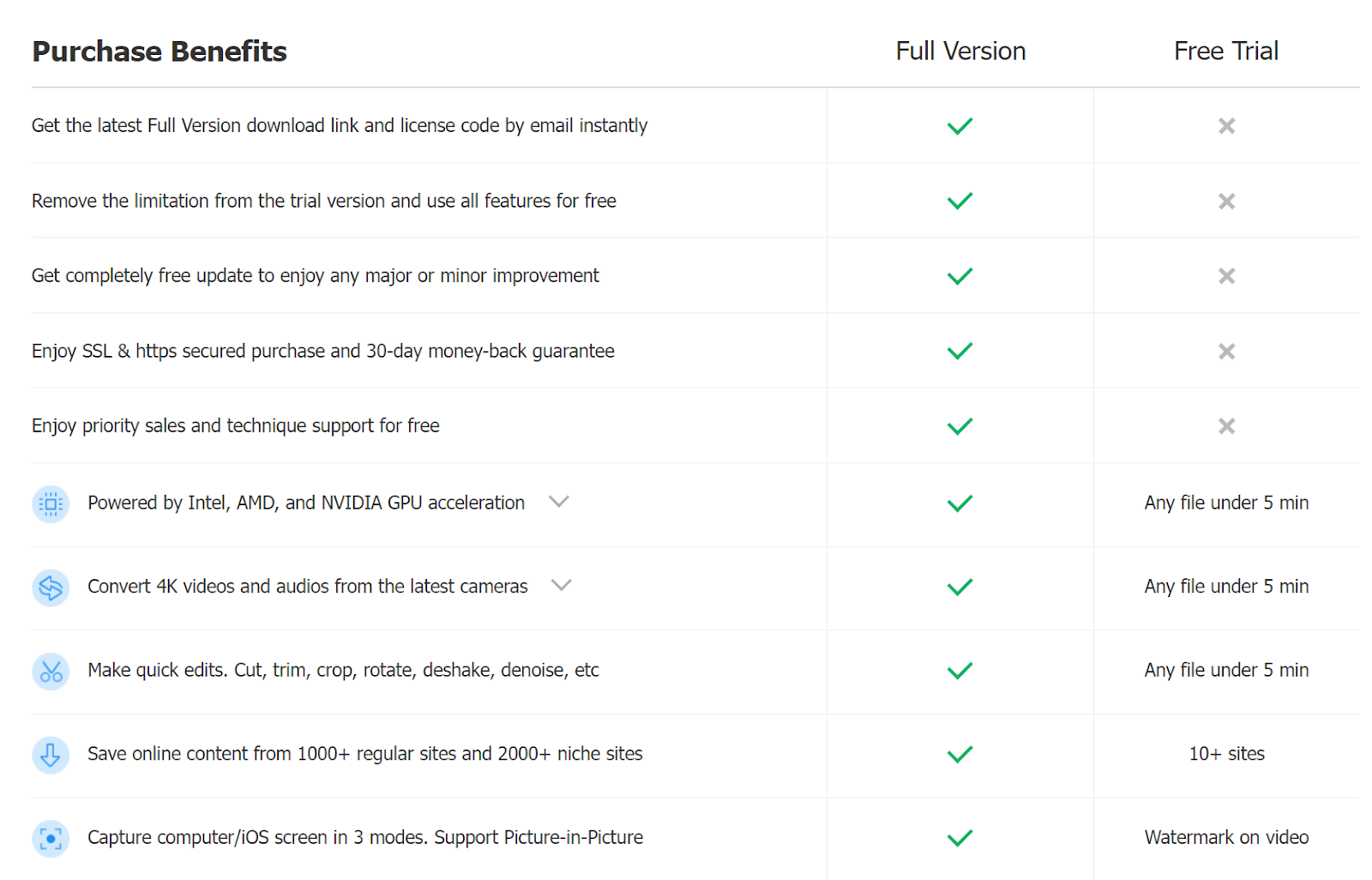Click the GPU acceleration chip icon
The width and height of the screenshot is (1372, 880).
click(51, 503)
